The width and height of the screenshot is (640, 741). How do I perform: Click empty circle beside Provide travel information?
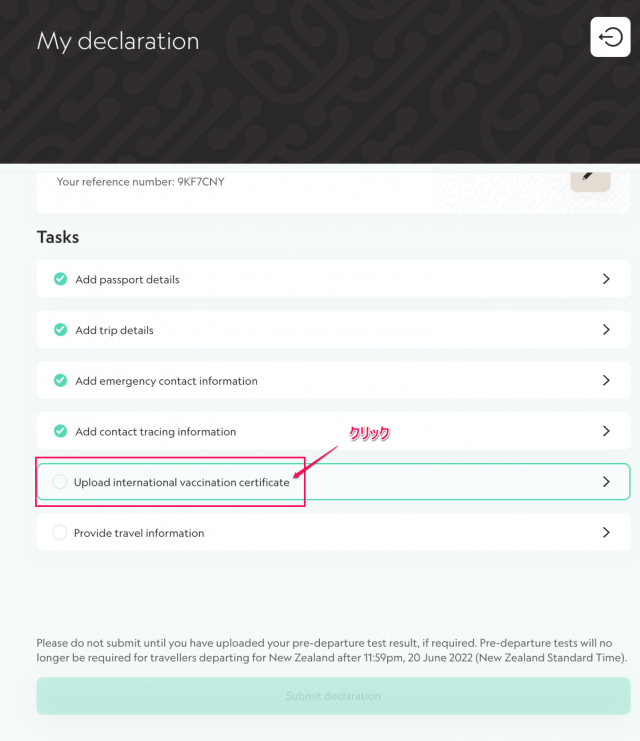coord(60,532)
